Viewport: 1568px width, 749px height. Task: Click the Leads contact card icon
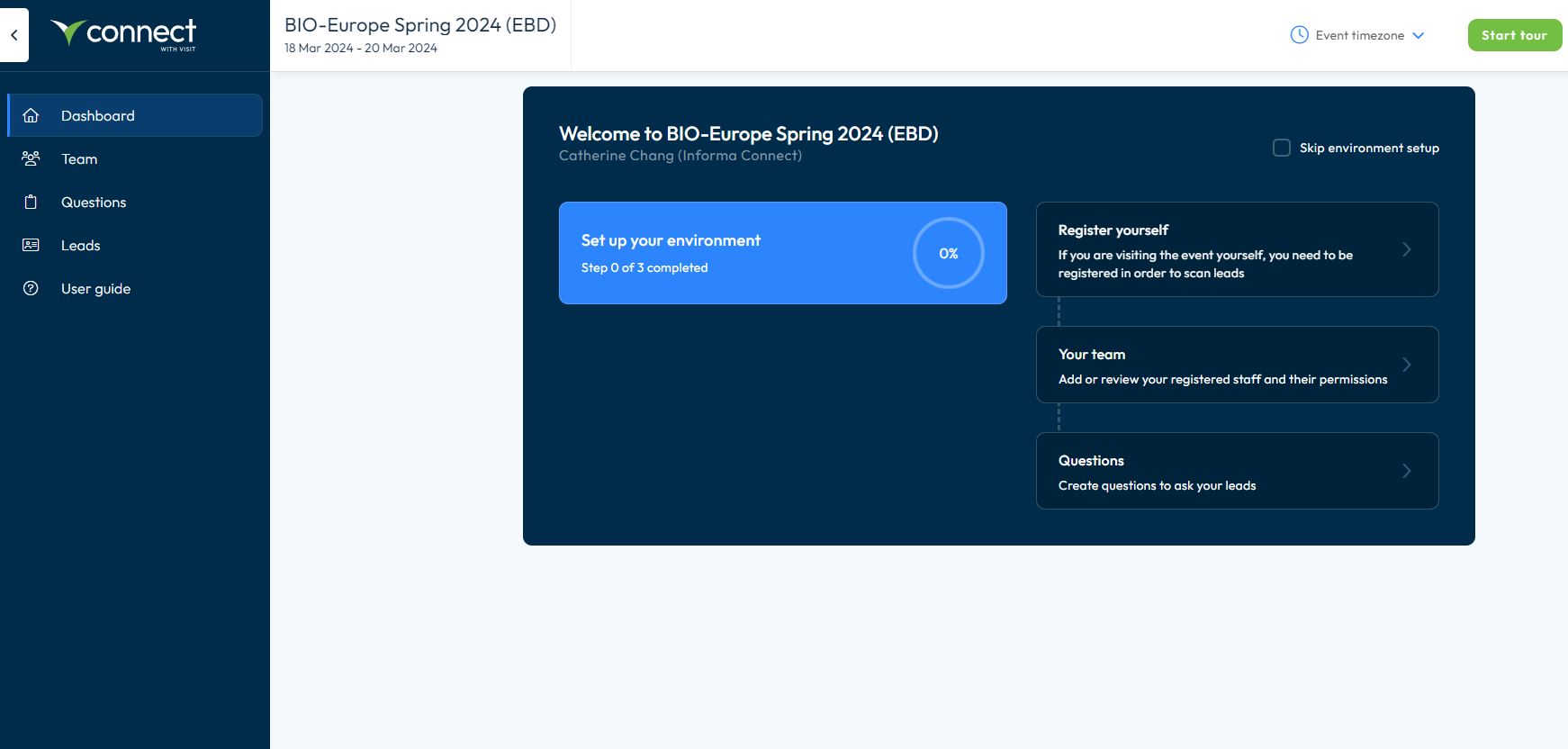tap(31, 245)
